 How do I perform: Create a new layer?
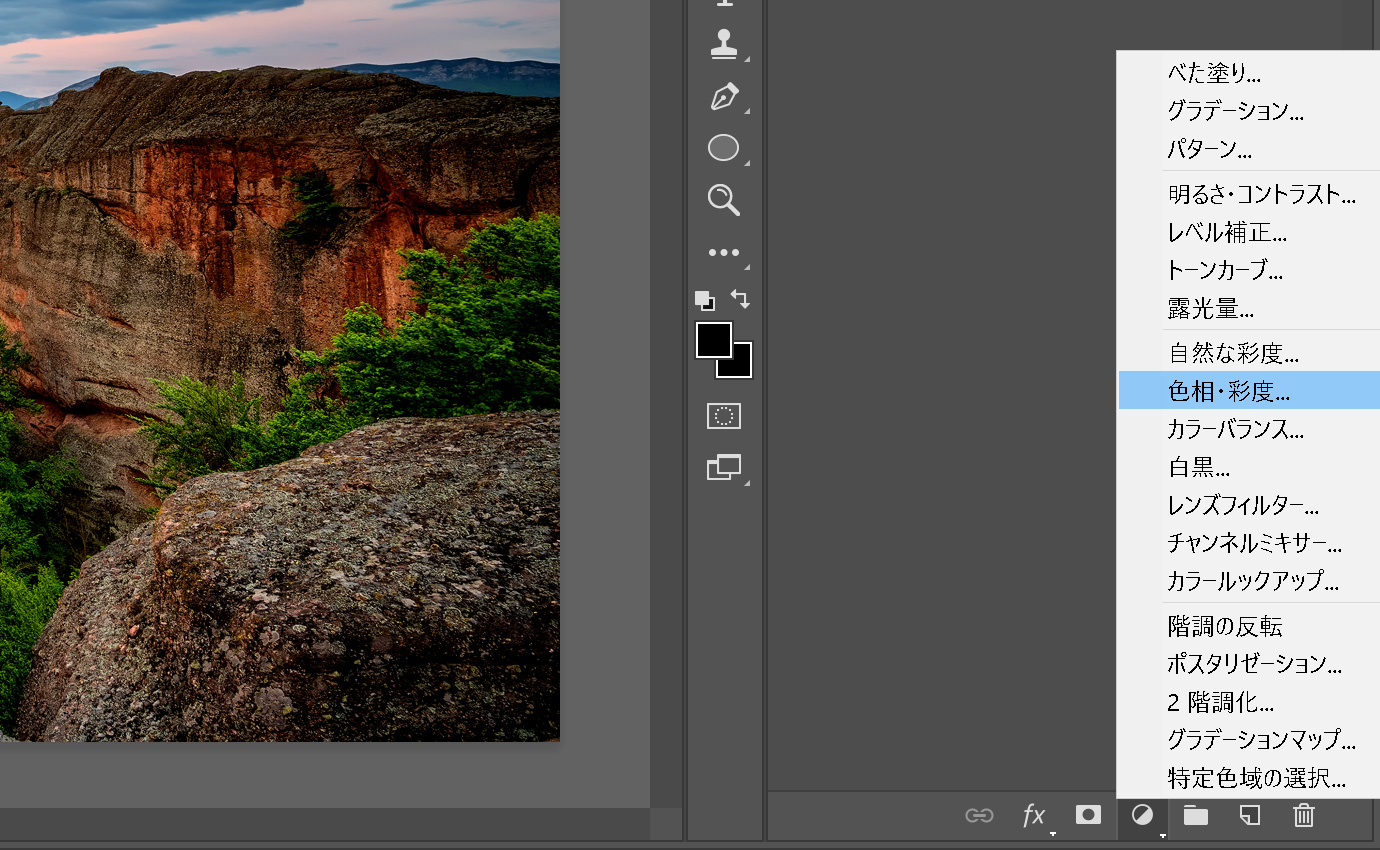pos(1249,815)
